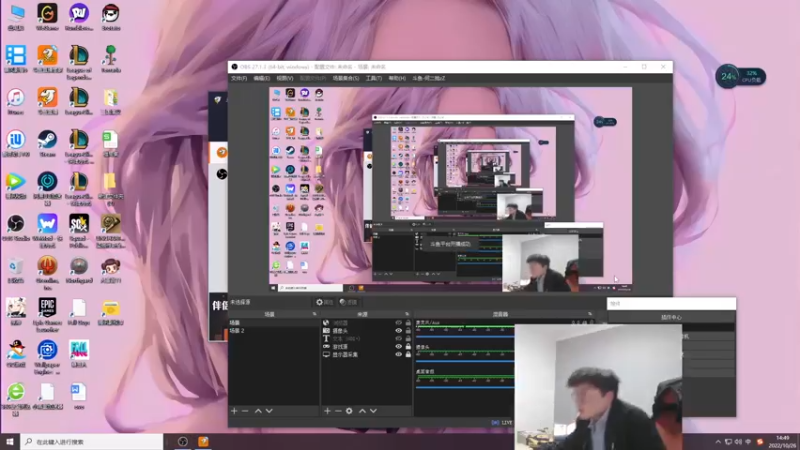
Task: Toggle lock on the 显示器采集 display source
Action: pos(408,355)
